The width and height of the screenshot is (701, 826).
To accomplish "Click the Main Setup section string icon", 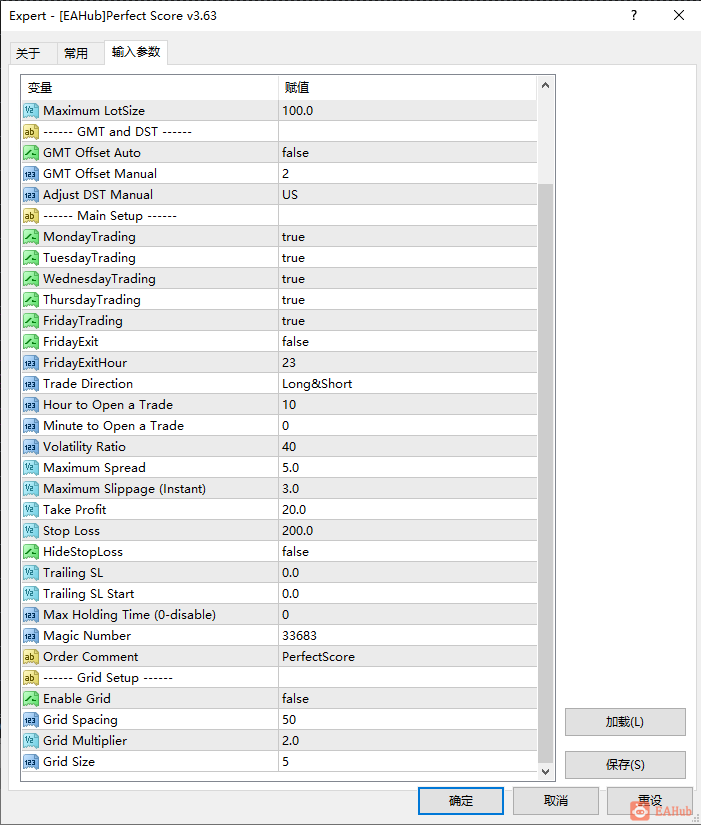I will tap(31, 216).
